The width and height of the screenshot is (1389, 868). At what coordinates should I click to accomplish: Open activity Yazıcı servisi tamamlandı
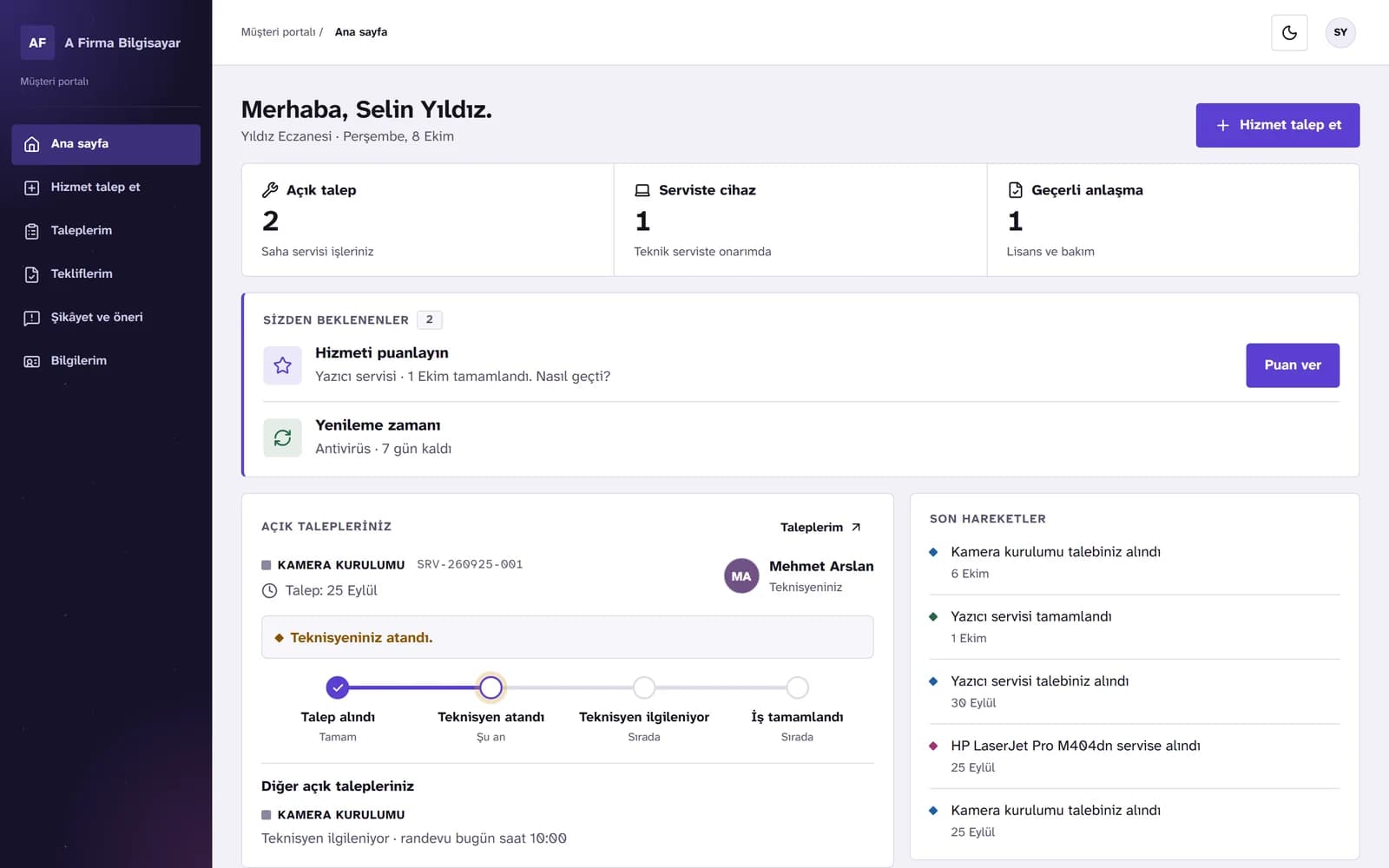[1135, 627]
